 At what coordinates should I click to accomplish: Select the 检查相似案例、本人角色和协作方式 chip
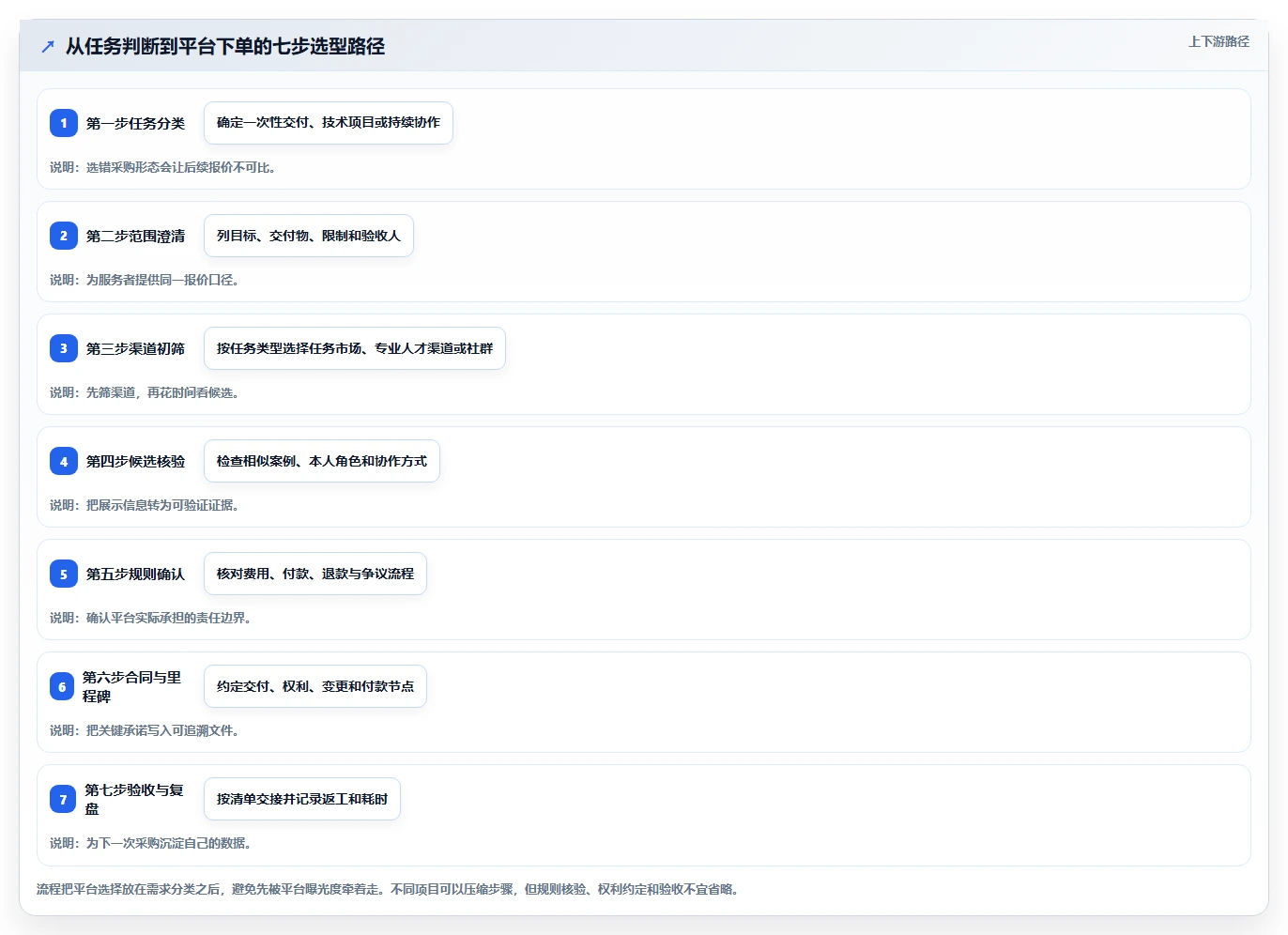coord(322,461)
